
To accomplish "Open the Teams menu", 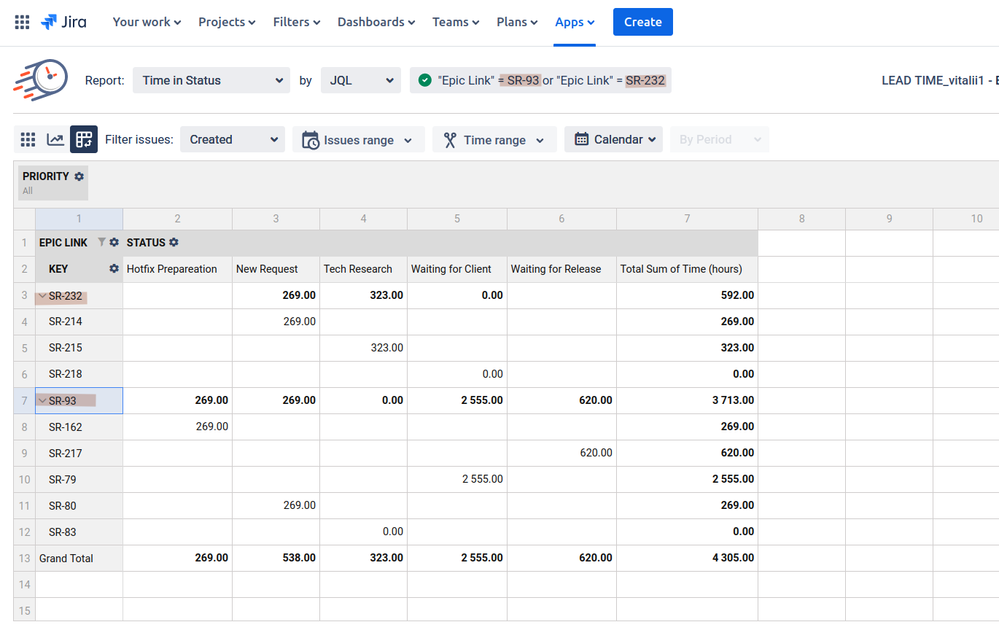I will coord(456,22).
